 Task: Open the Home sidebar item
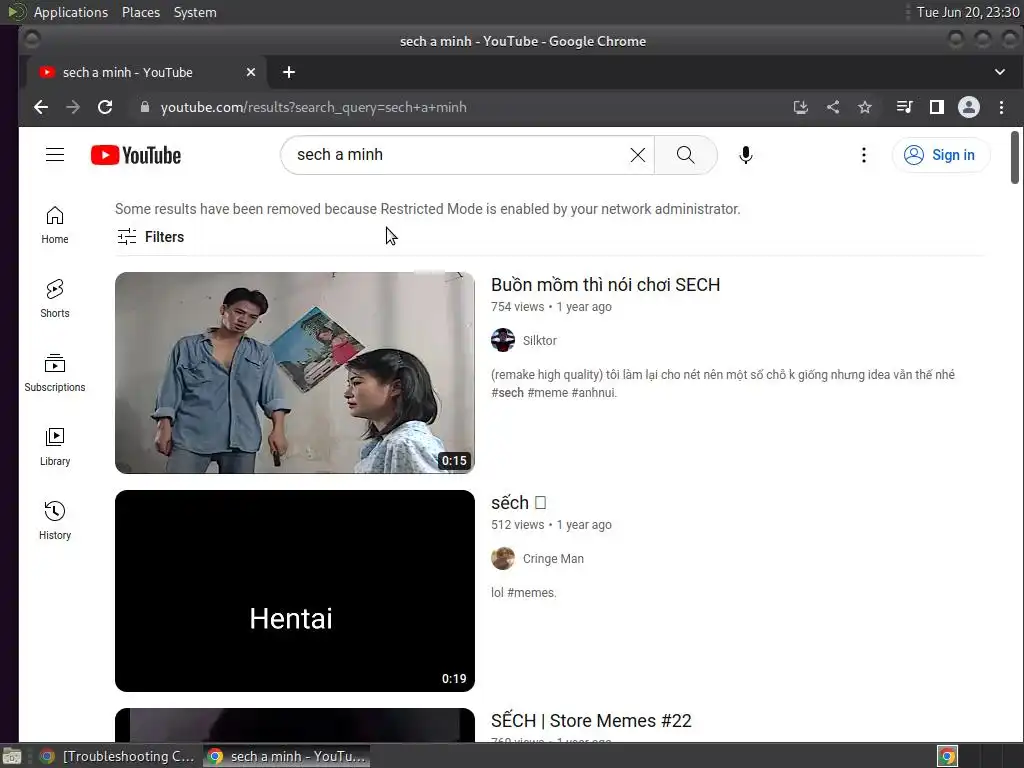tap(55, 225)
